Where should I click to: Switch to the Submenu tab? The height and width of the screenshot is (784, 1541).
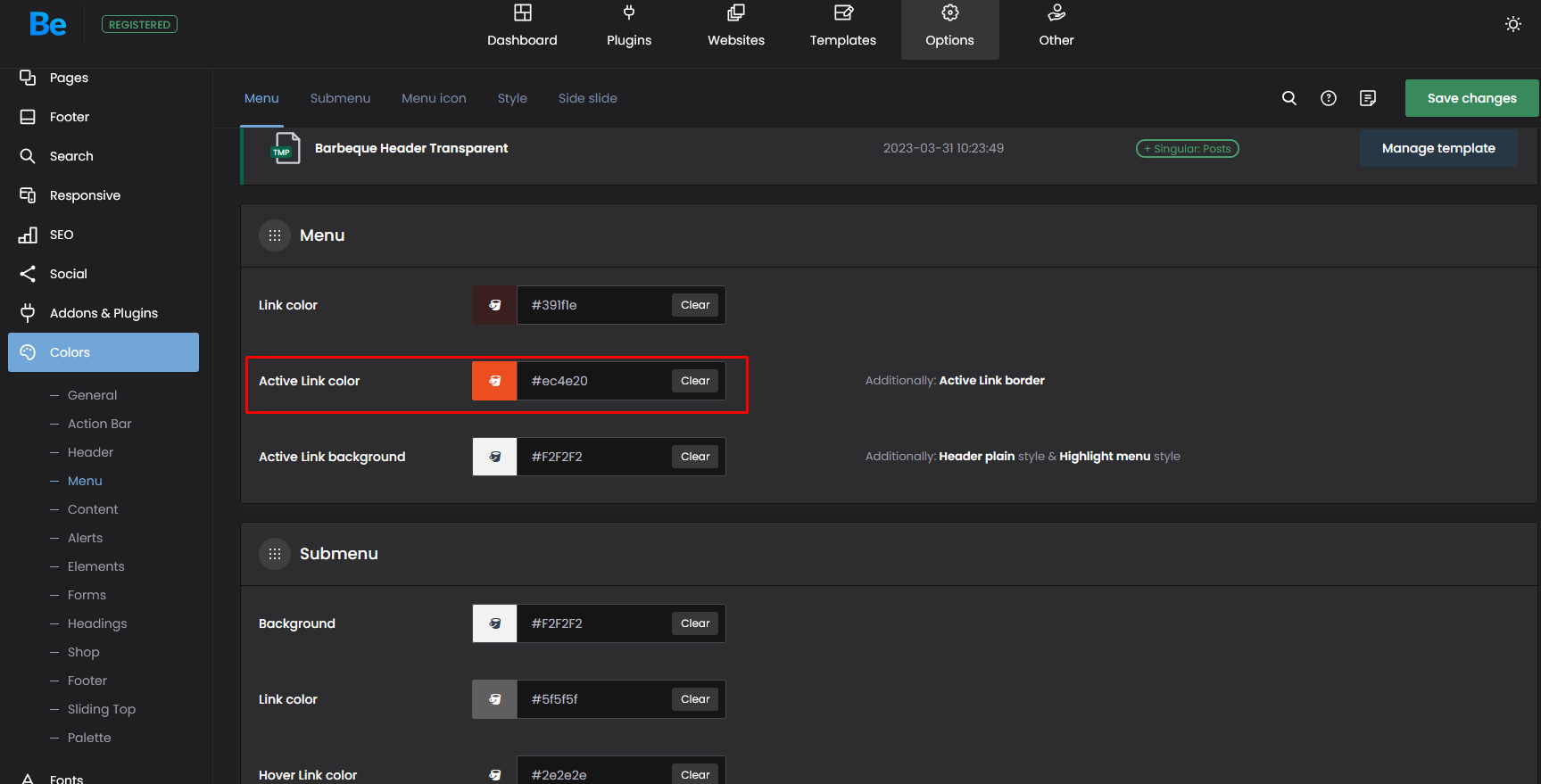pos(340,98)
